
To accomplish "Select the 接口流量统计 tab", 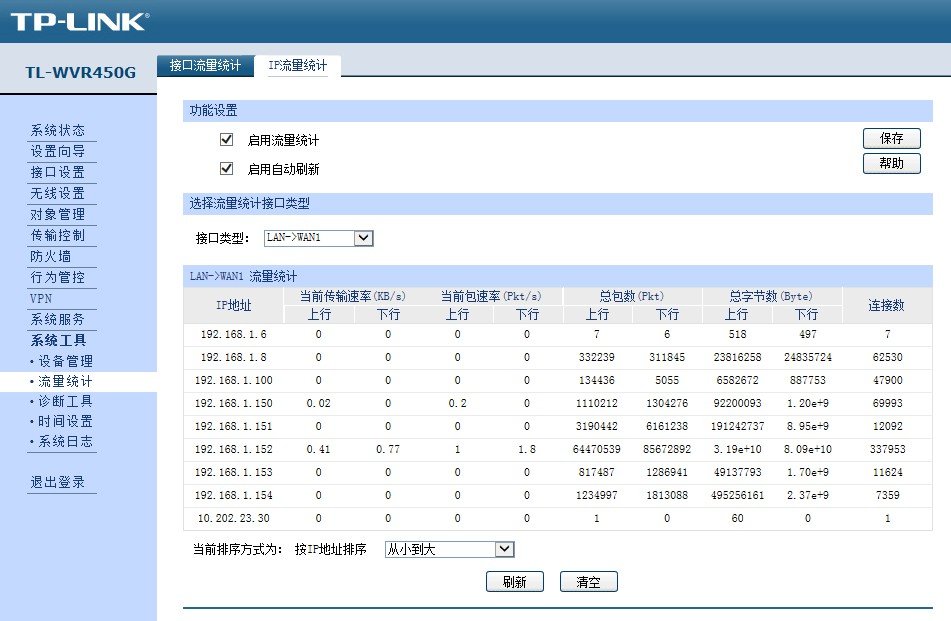I will (x=205, y=65).
